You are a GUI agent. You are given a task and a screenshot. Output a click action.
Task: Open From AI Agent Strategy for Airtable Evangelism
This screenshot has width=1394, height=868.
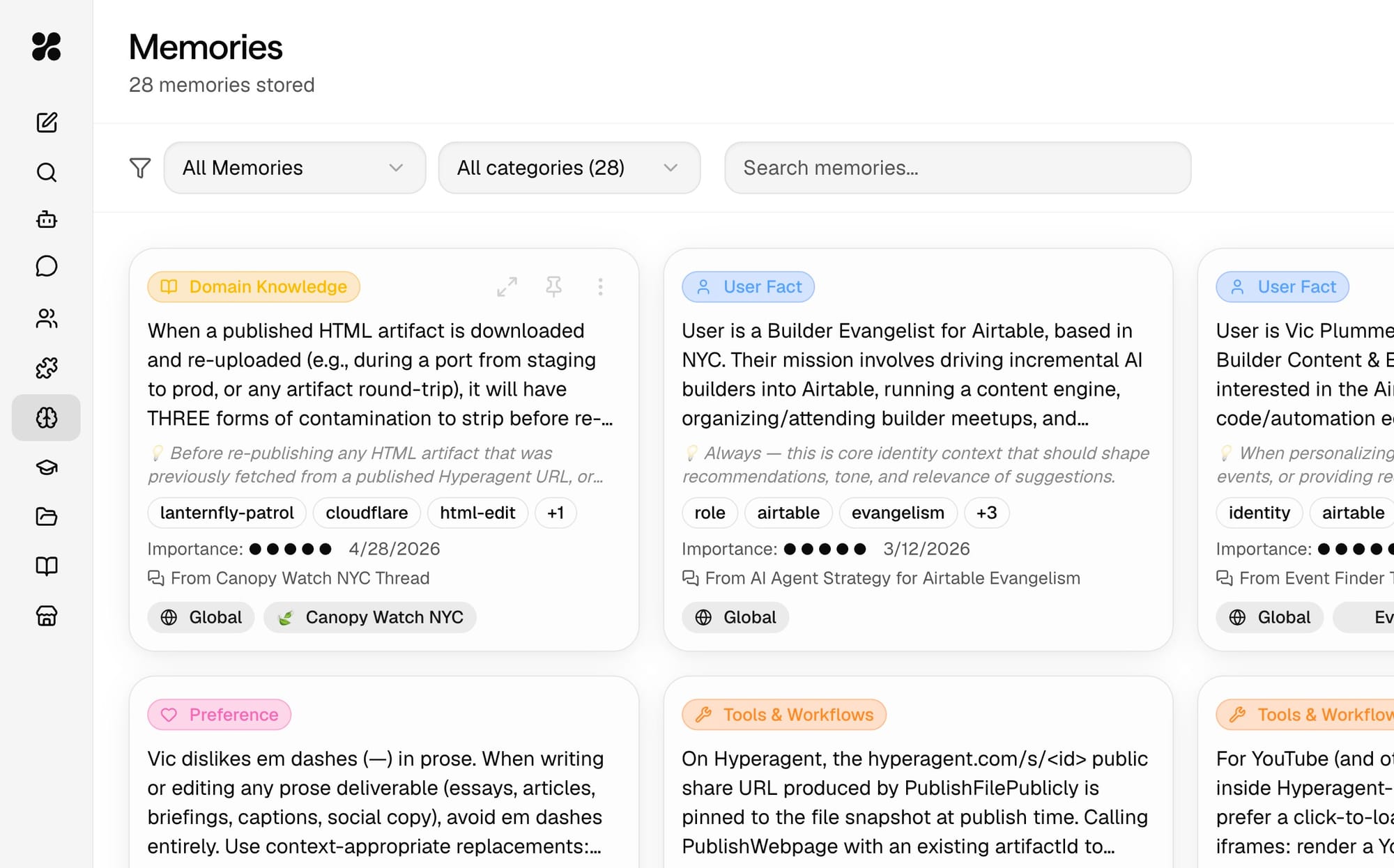pyautogui.click(x=881, y=578)
